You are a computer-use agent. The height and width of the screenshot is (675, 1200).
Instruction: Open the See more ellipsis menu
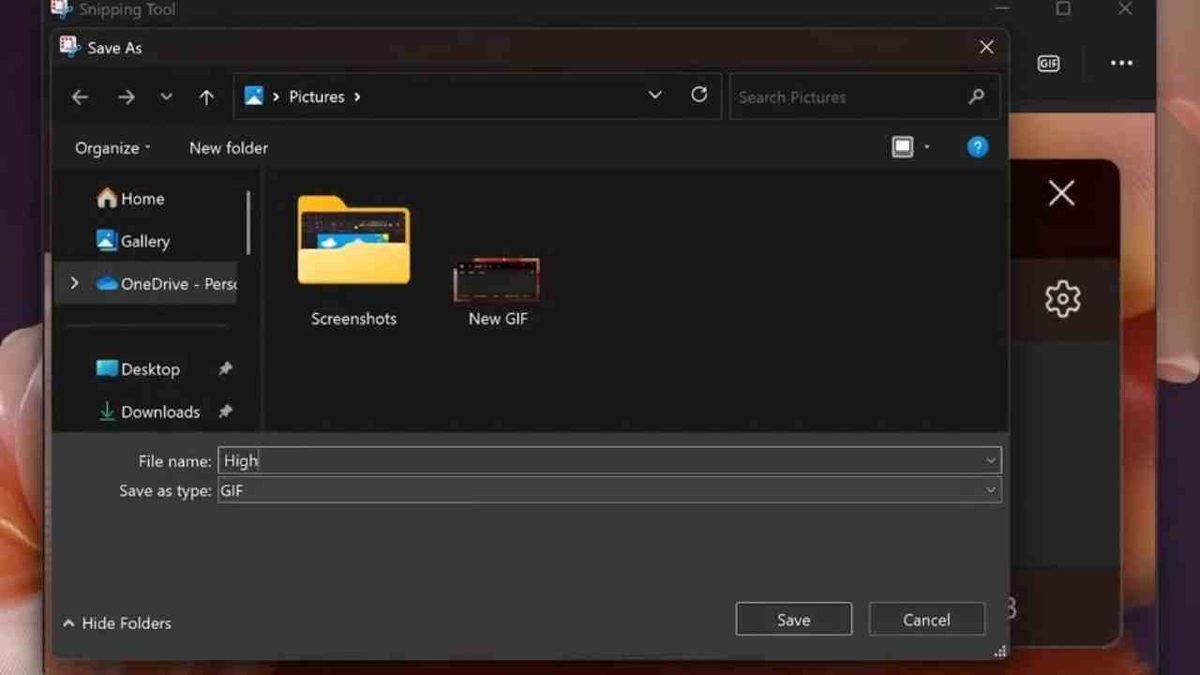(x=1120, y=63)
